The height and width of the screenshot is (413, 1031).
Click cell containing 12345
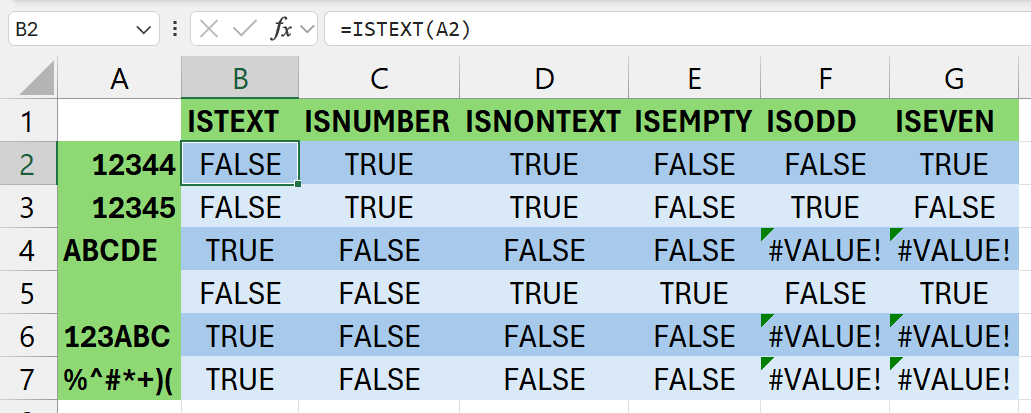(x=119, y=207)
